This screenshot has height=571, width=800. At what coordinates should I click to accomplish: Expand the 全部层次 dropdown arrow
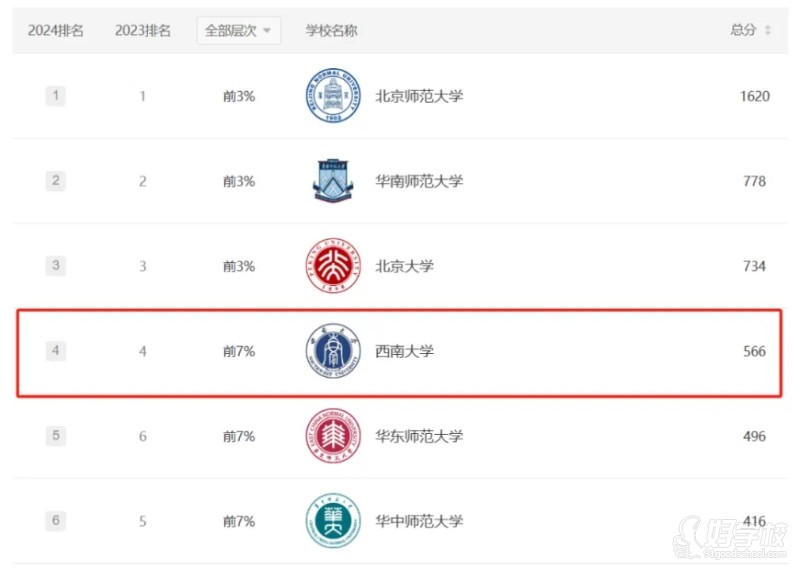[x=267, y=31]
